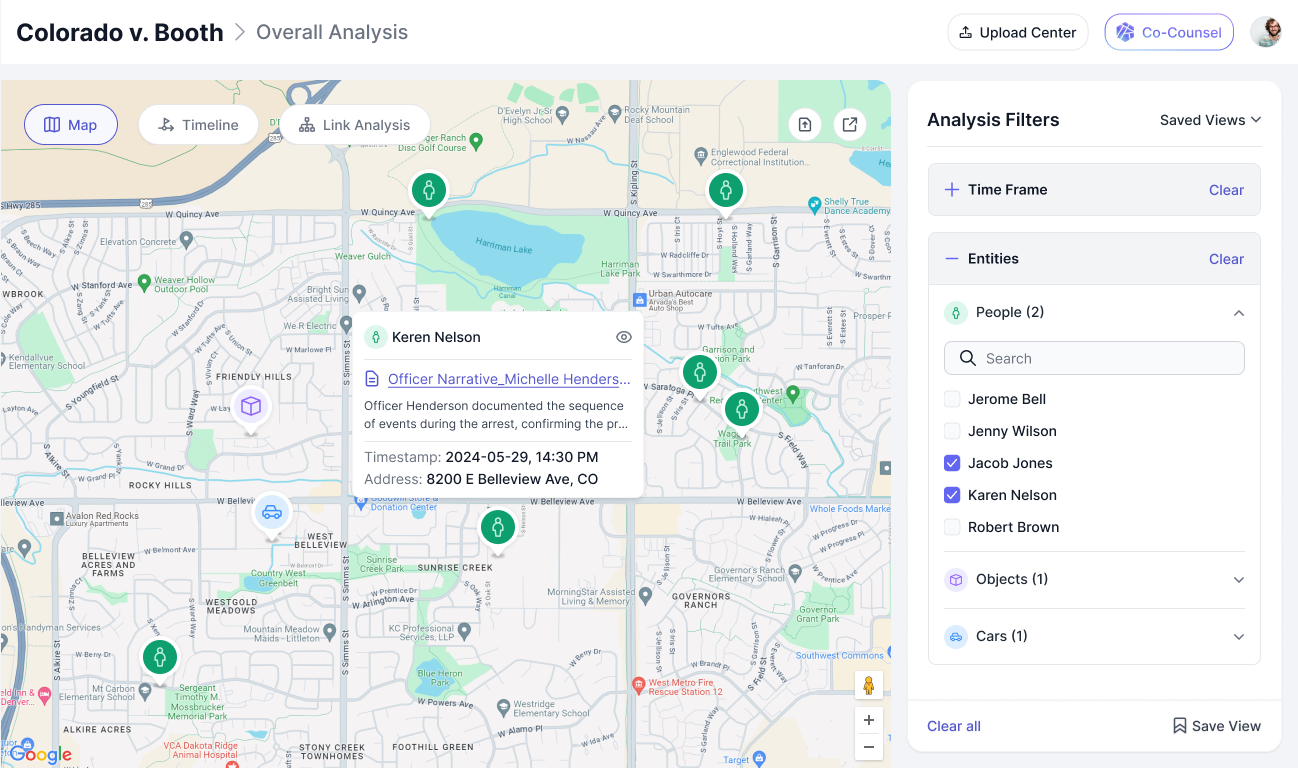Click the blue car map marker
The height and width of the screenshot is (768, 1298).
(x=271, y=514)
